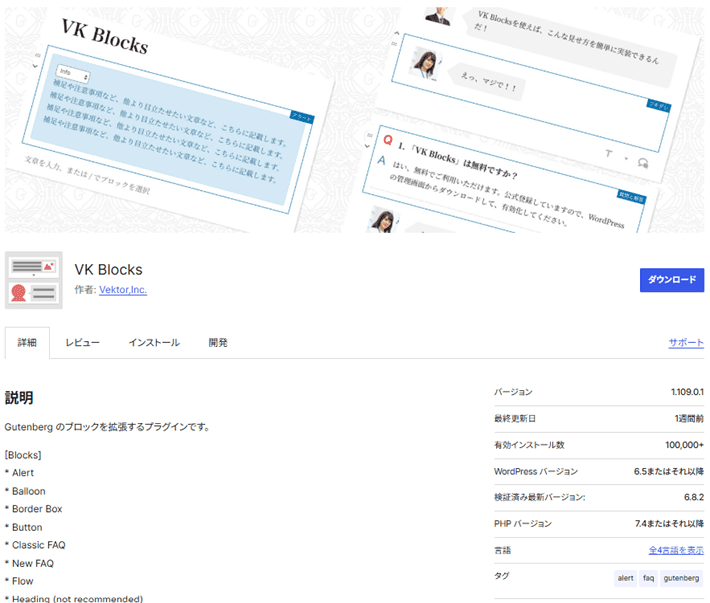Switch to the レビュー tab
The height and width of the screenshot is (603, 710).
(x=82, y=343)
